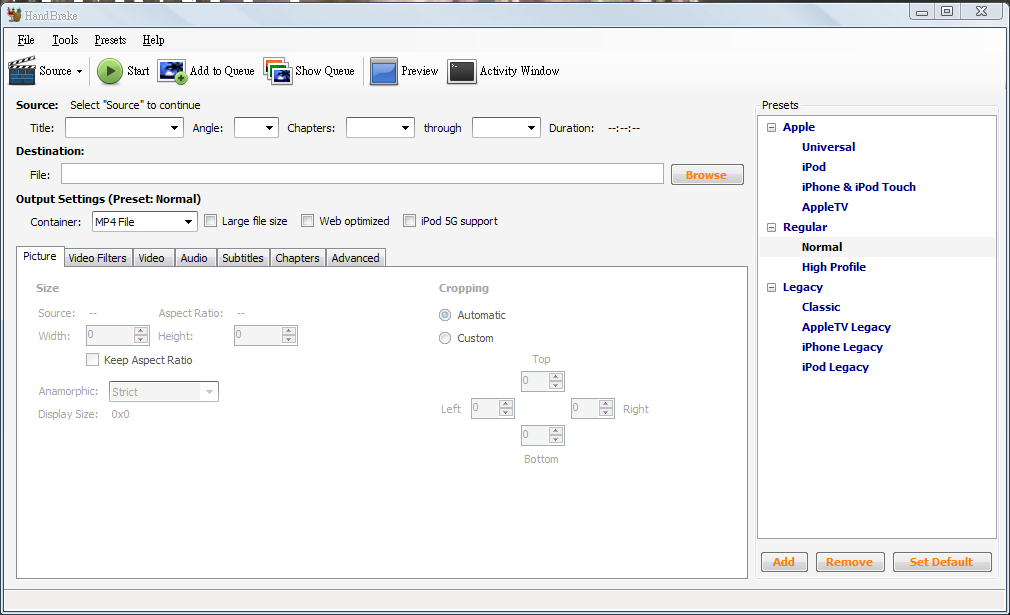
Task: Select the AppleTV preset
Action: click(x=824, y=207)
